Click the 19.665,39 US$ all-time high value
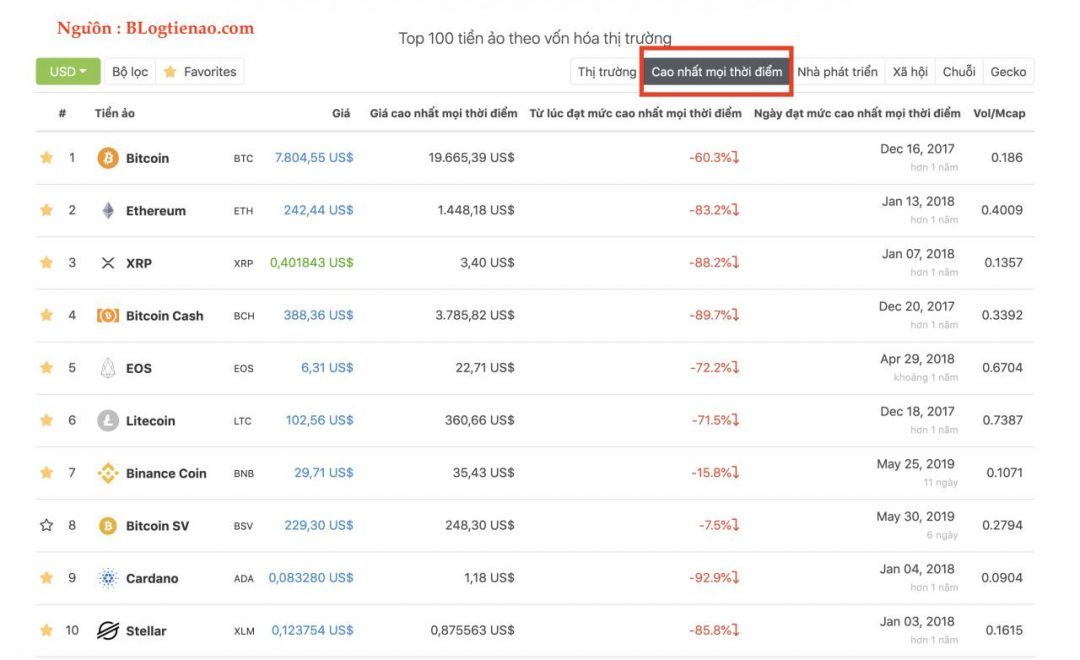The height and width of the screenshot is (660, 1080). [x=471, y=157]
